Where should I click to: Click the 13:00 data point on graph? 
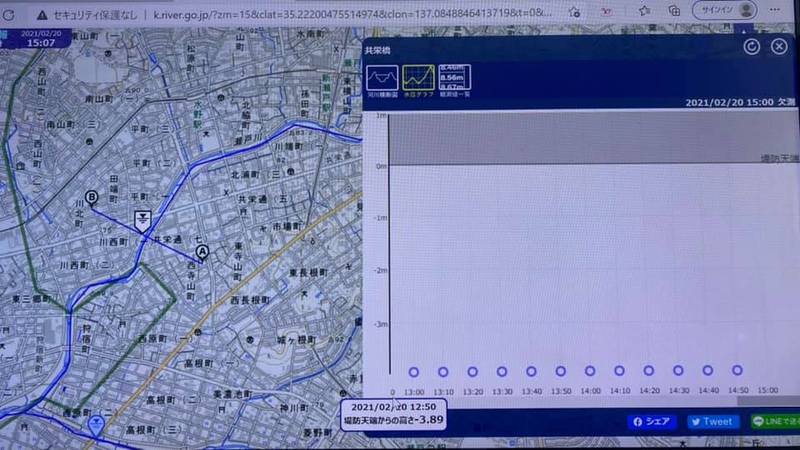(x=413, y=371)
